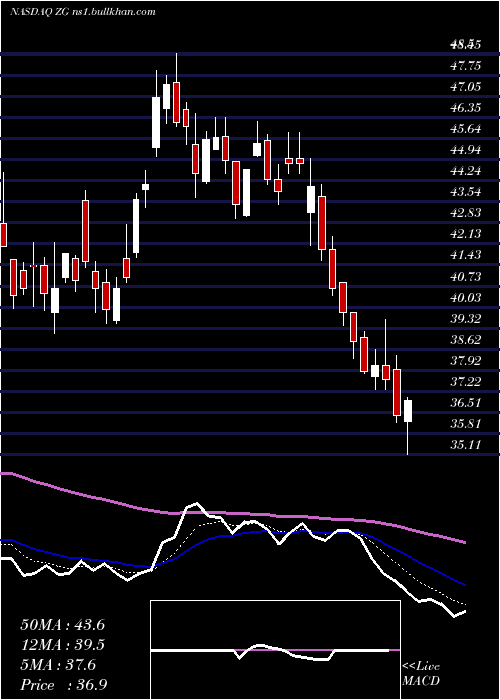This screenshot has width=500, height=700.
Task: Select the 39.32 price axis label
Action: (x=465, y=318)
